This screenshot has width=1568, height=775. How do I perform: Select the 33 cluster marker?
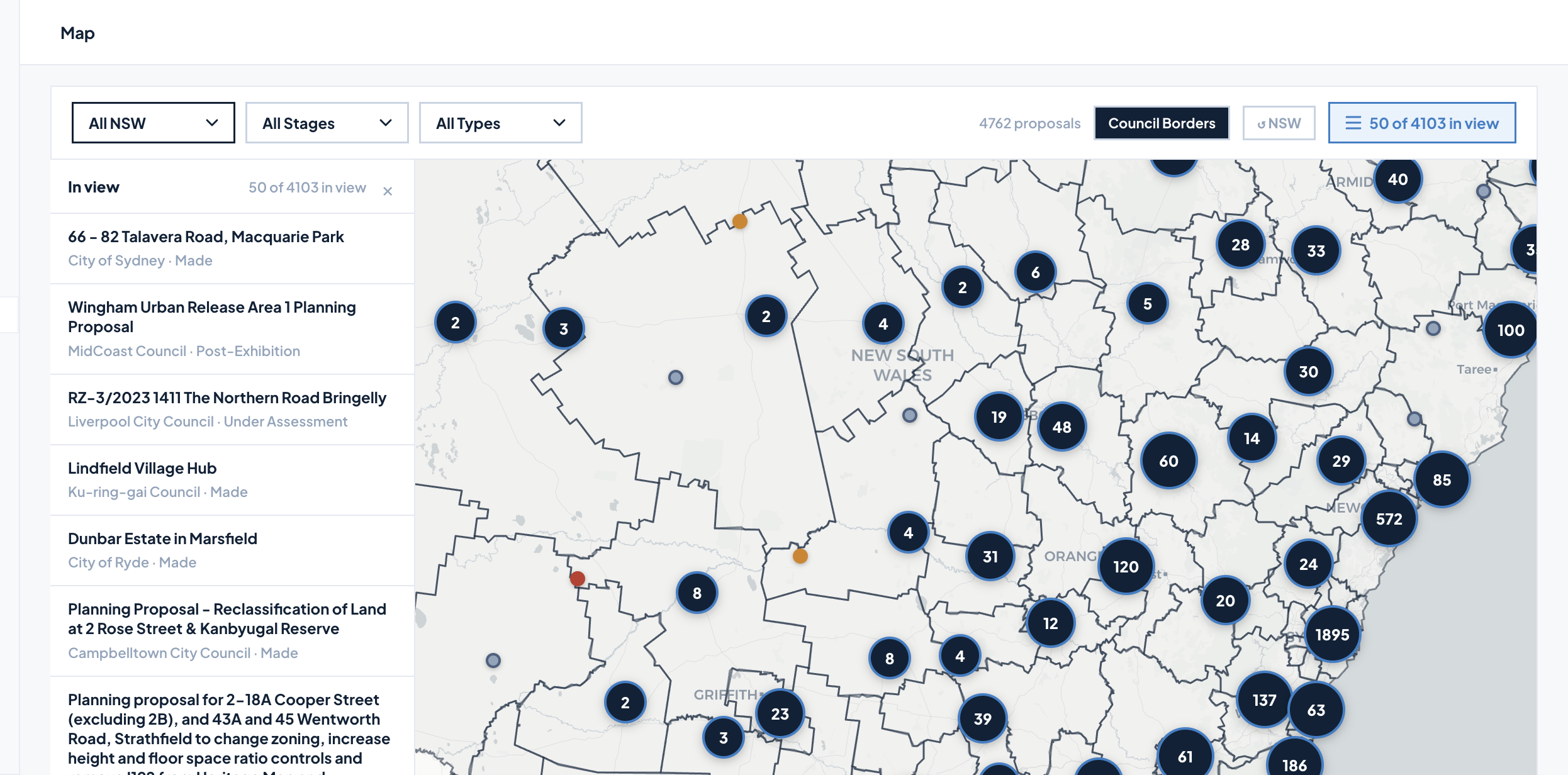coord(1316,250)
